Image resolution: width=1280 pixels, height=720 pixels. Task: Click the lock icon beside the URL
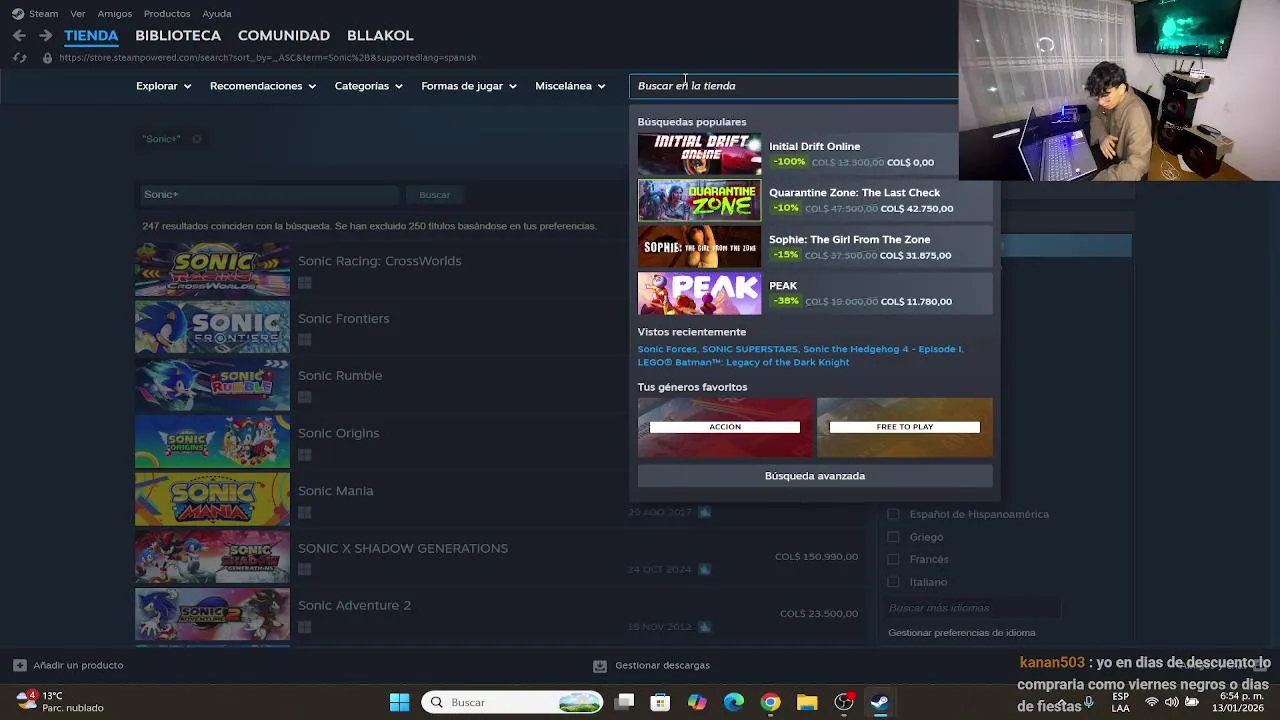click(x=47, y=58)
